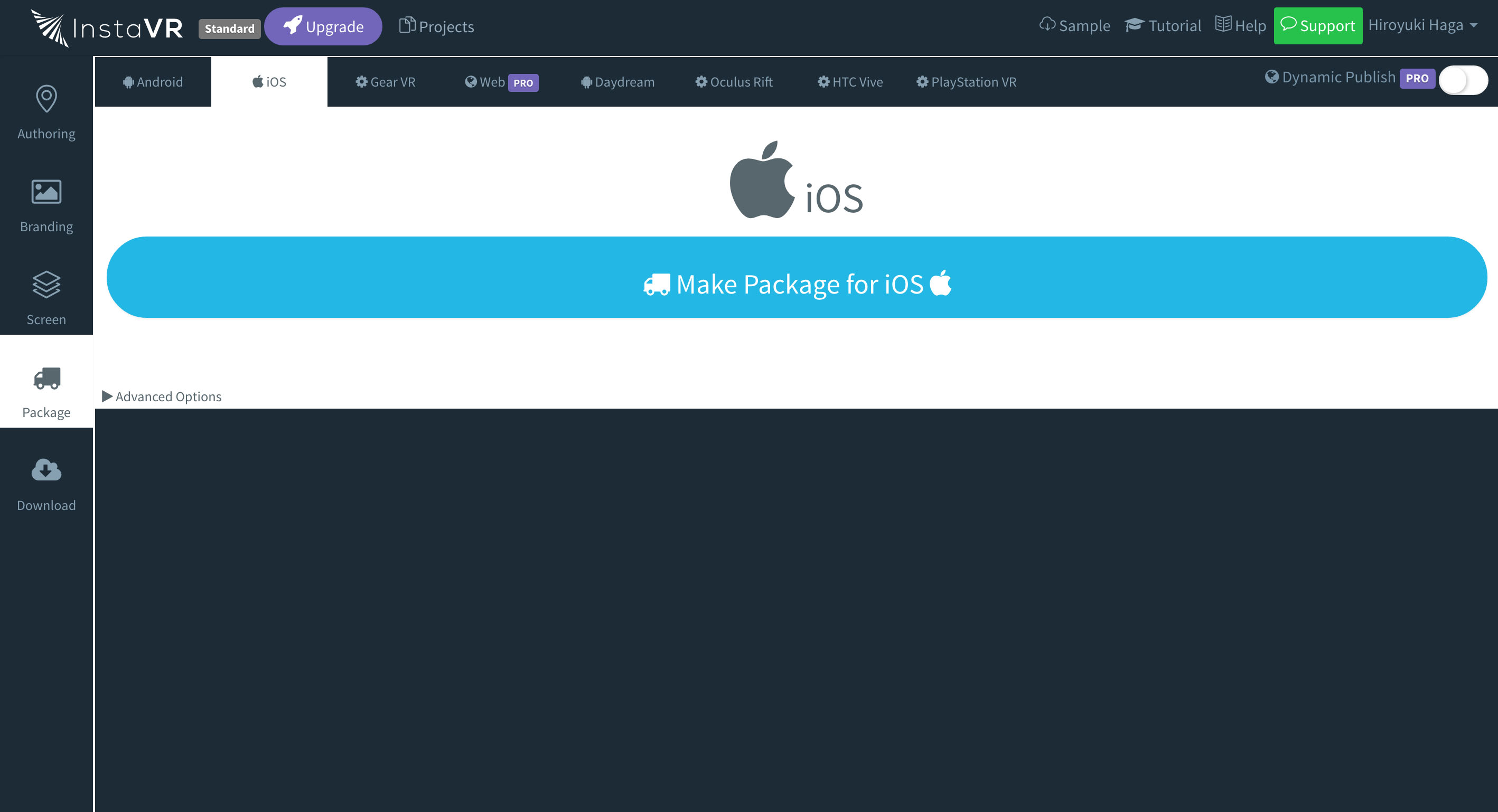Open the Download sidebar section

[x=46, y=485]
